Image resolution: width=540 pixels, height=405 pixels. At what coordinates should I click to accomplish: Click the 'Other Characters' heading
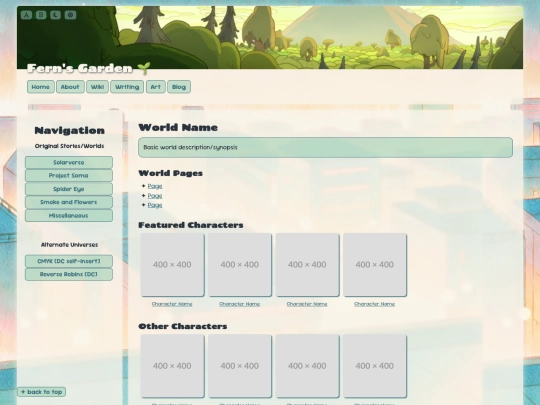[x=183, y=326]
